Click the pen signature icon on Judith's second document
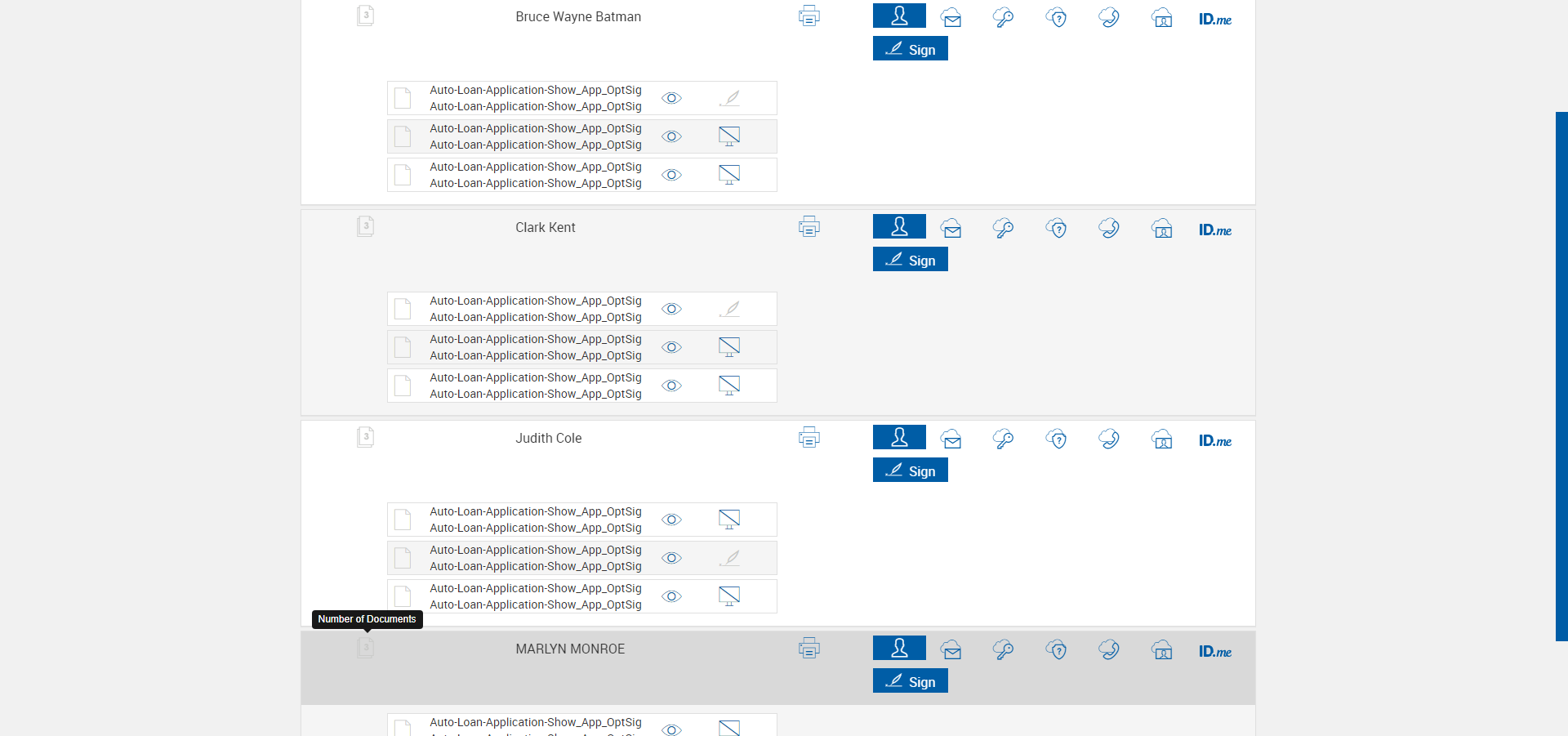The image size is (1568, 736). click(729, 558)
